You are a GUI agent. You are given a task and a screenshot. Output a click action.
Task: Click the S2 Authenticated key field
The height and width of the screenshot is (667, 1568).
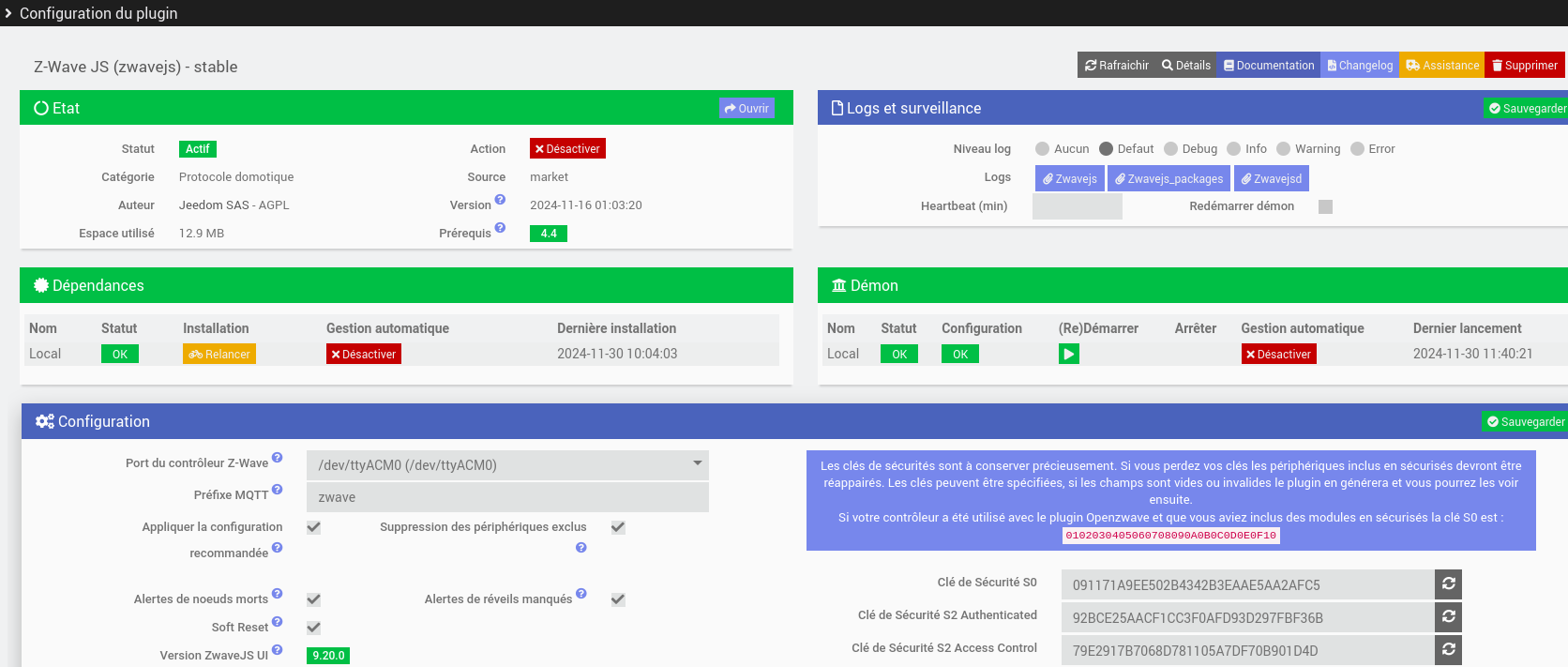coord(1247,617)
